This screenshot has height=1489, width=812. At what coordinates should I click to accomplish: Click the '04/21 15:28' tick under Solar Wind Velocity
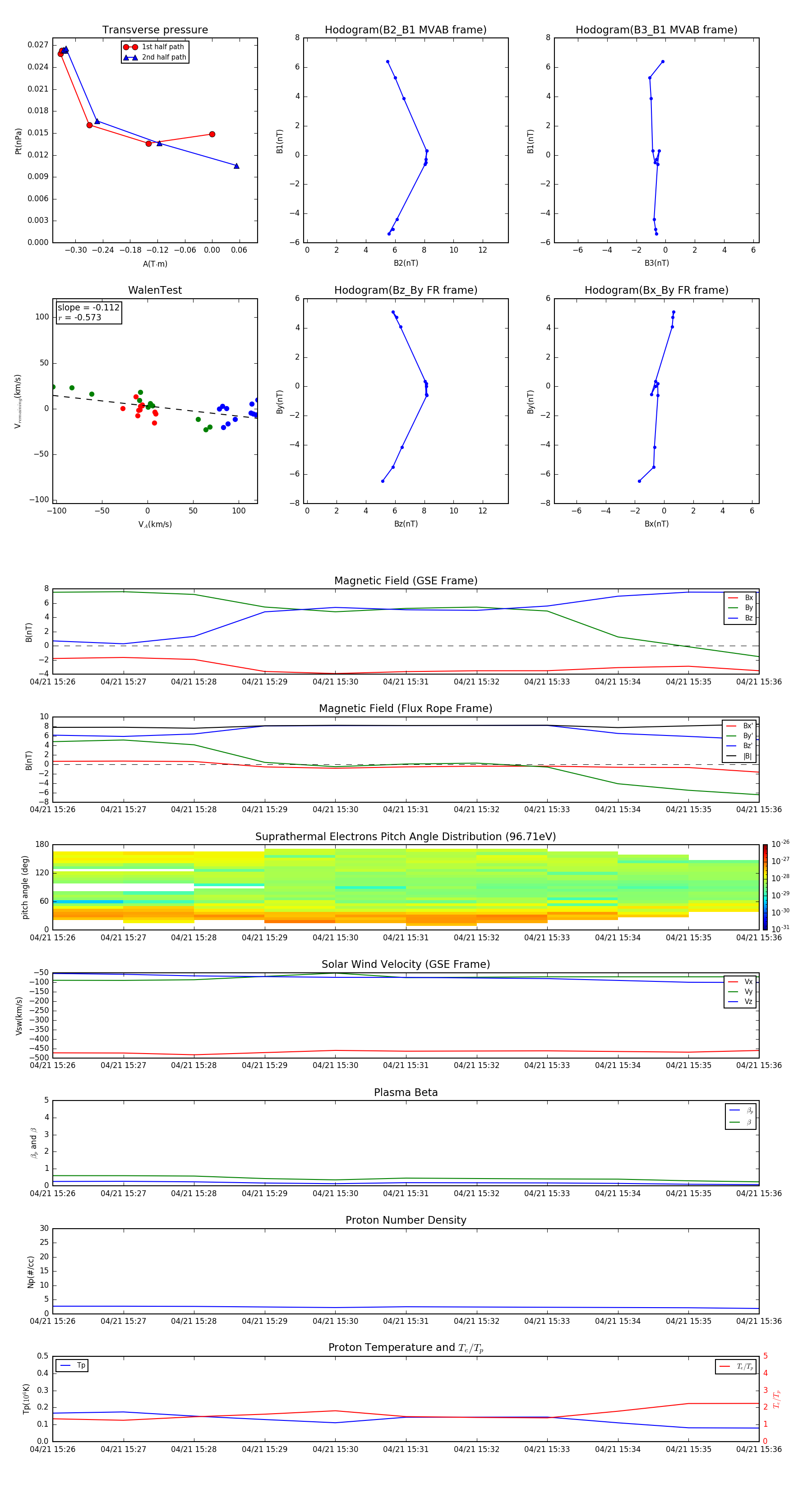tap(194, 1065)
